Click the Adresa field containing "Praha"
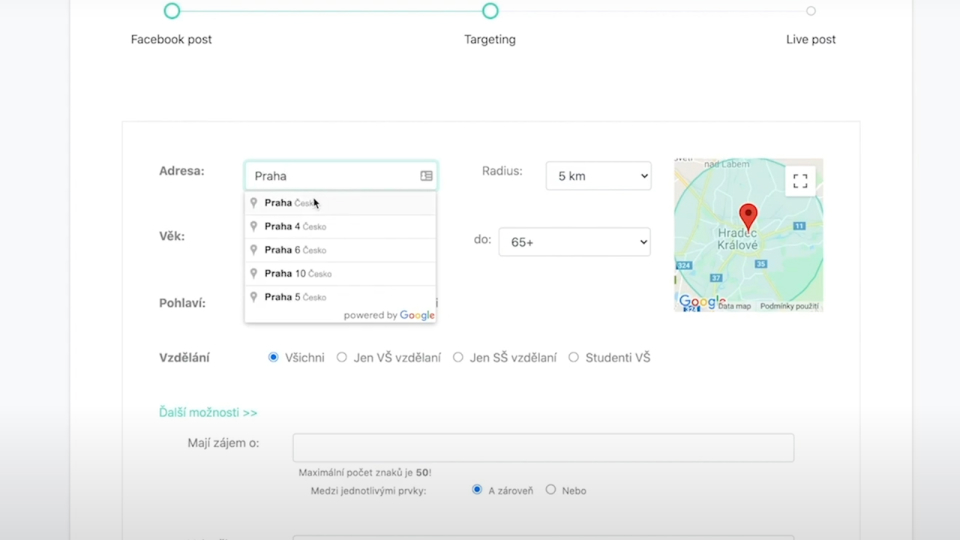The width and height of the screenshot is (961, 541). coord(330,176)
